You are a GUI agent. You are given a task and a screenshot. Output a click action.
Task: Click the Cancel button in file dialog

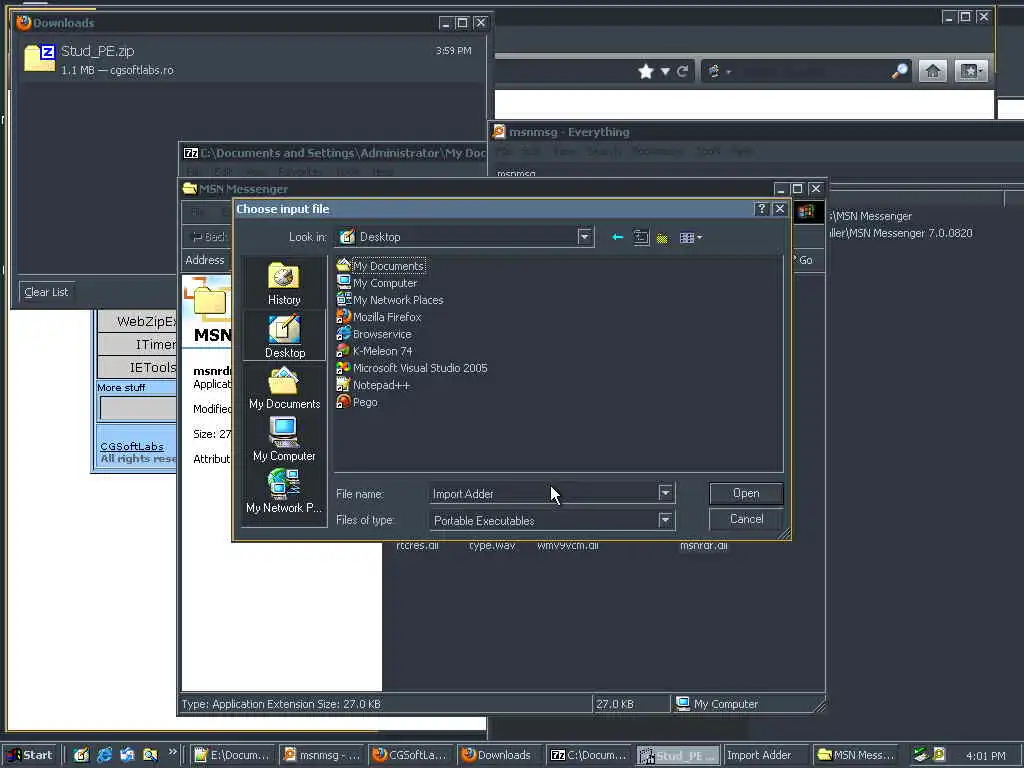[x=746, y=519]
